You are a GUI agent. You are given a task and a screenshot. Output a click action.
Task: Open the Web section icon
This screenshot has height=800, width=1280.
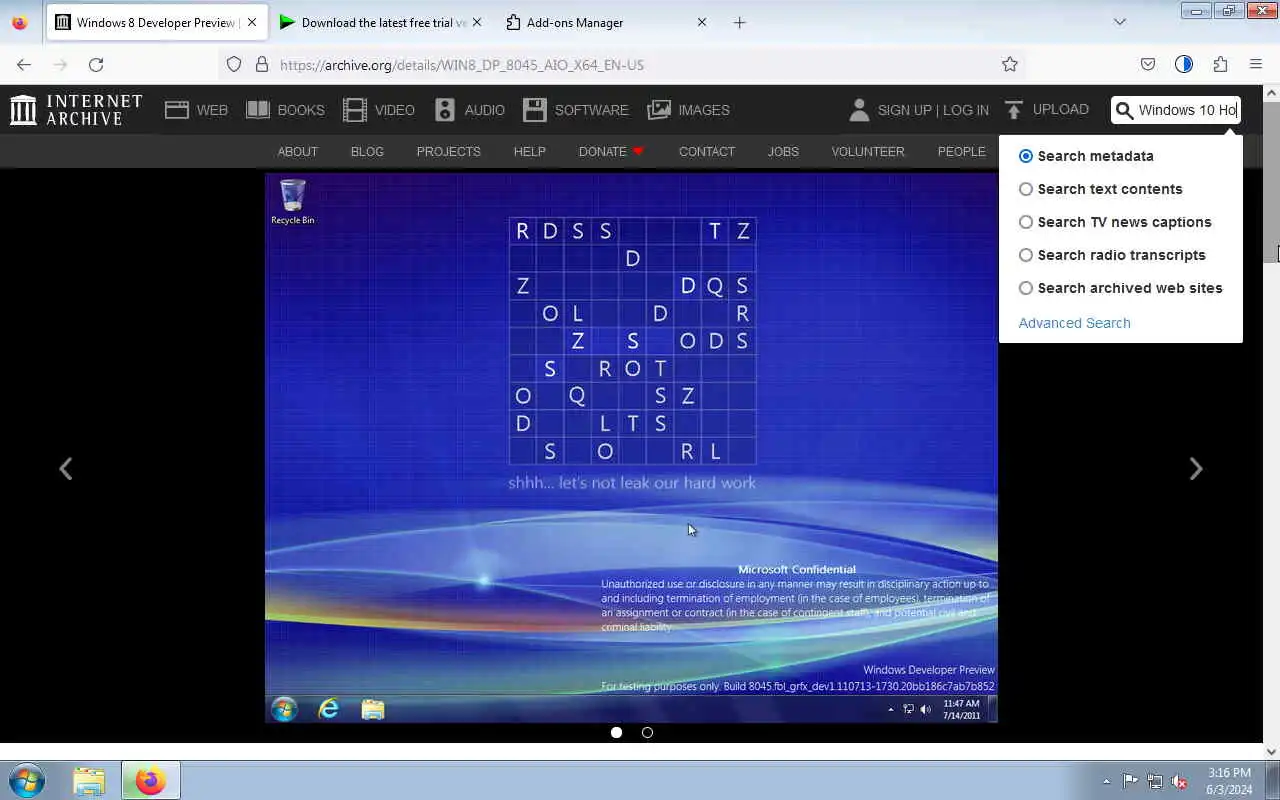tap(177, 110)
